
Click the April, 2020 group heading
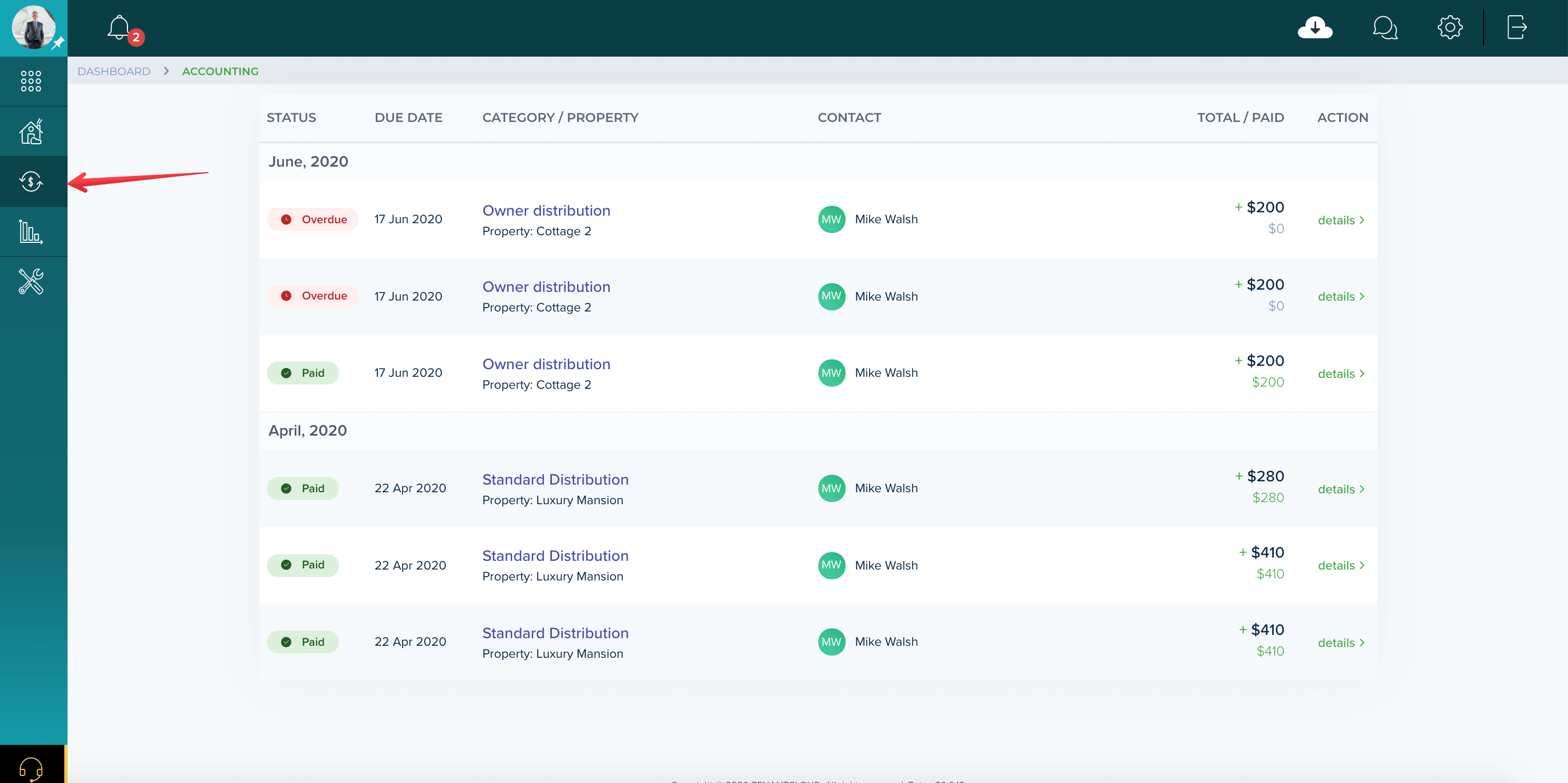(x=307, y=430)
